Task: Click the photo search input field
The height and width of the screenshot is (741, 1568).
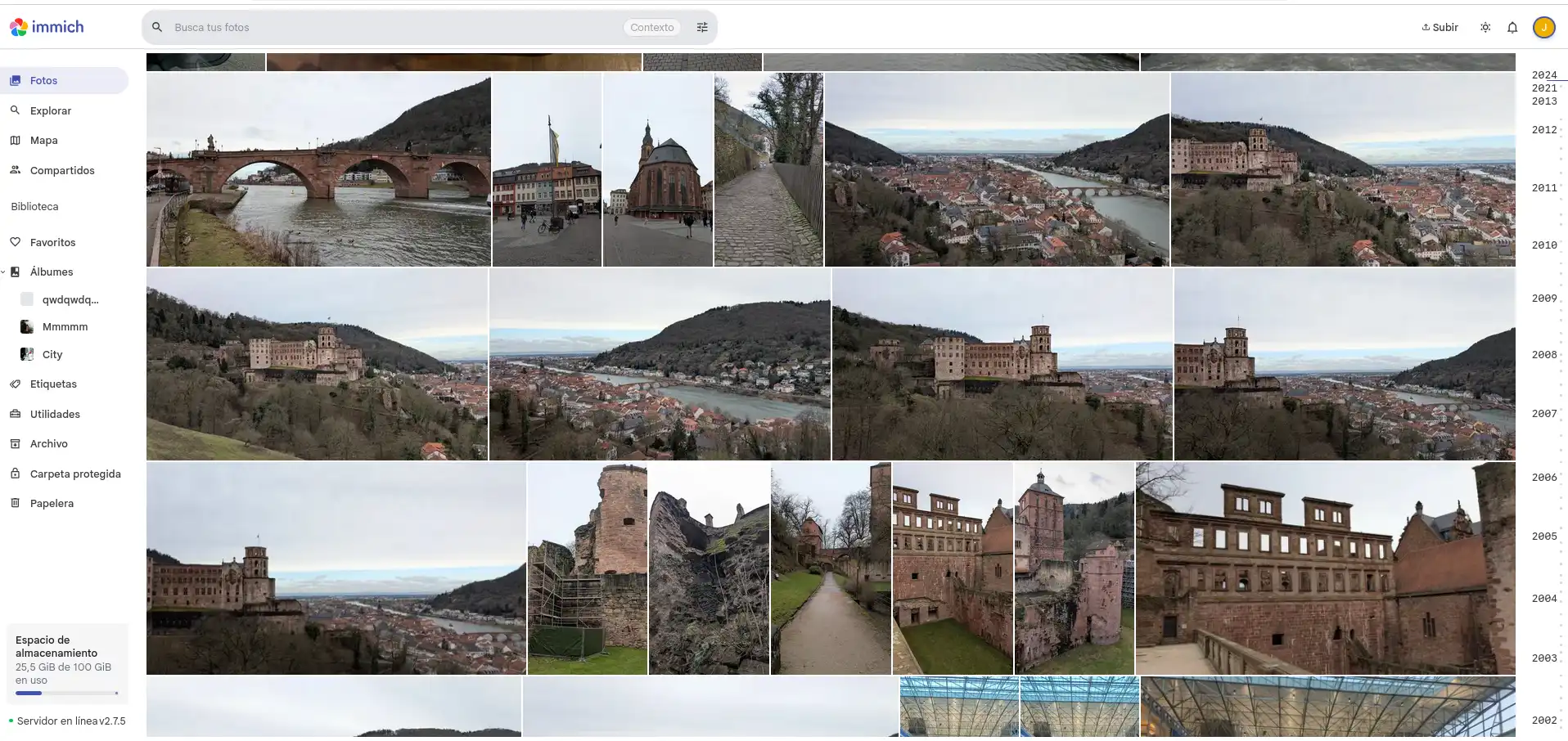Action: click(x=393, y=27)
